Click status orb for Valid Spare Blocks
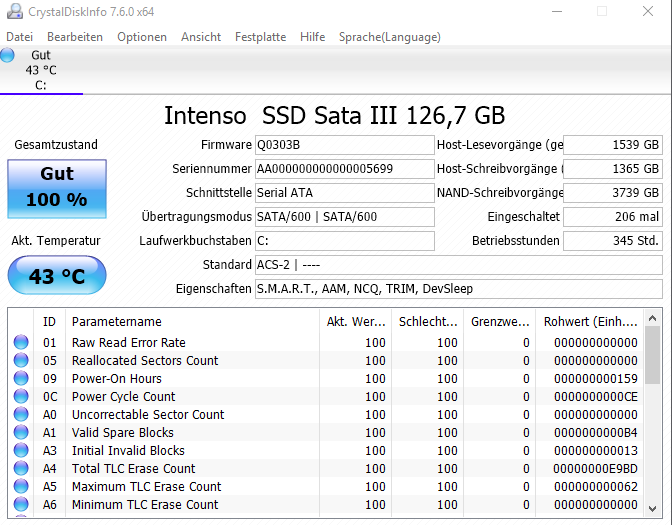 pos(21,432)
